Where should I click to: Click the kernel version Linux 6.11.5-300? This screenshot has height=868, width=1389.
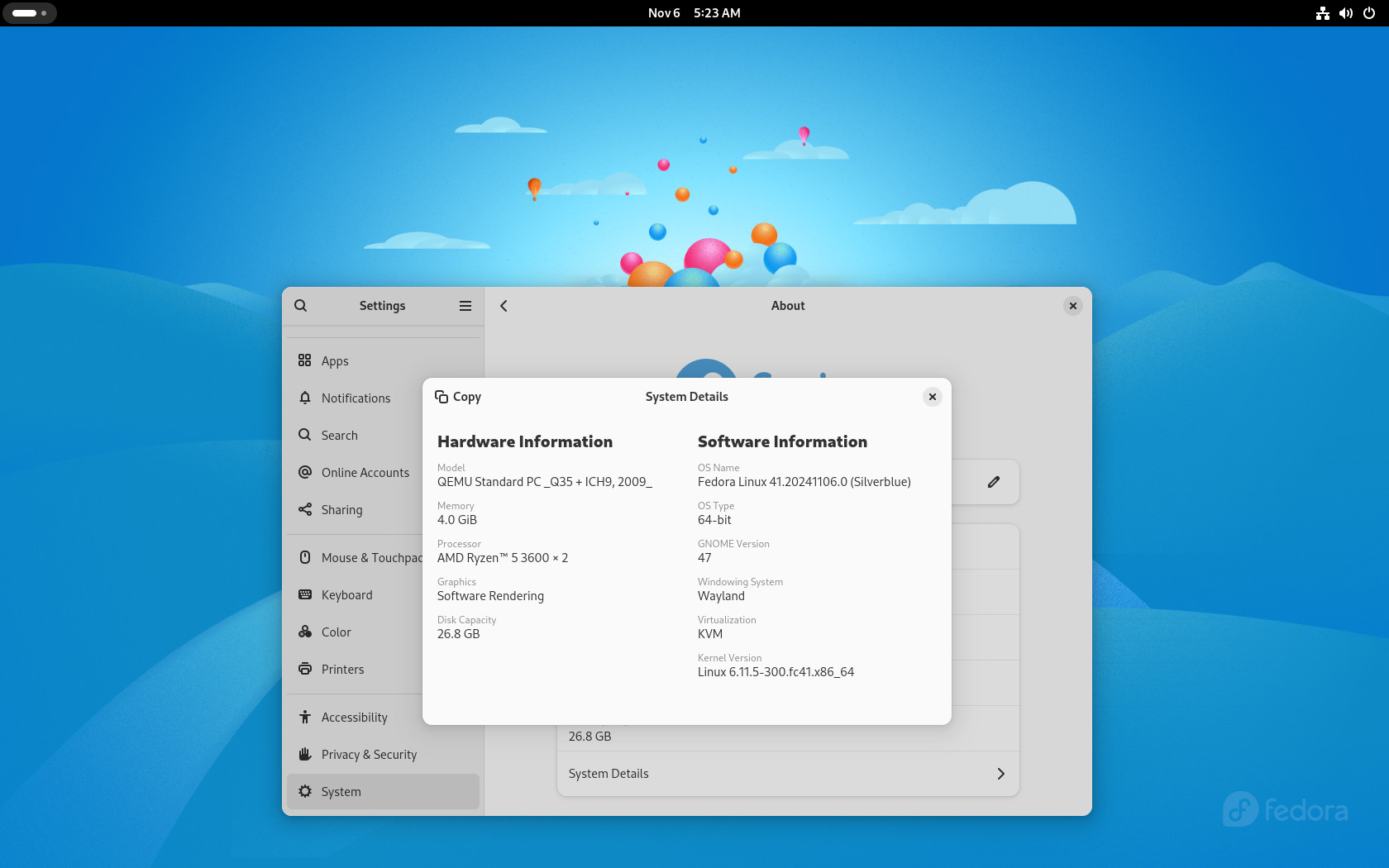pos(776,672)
